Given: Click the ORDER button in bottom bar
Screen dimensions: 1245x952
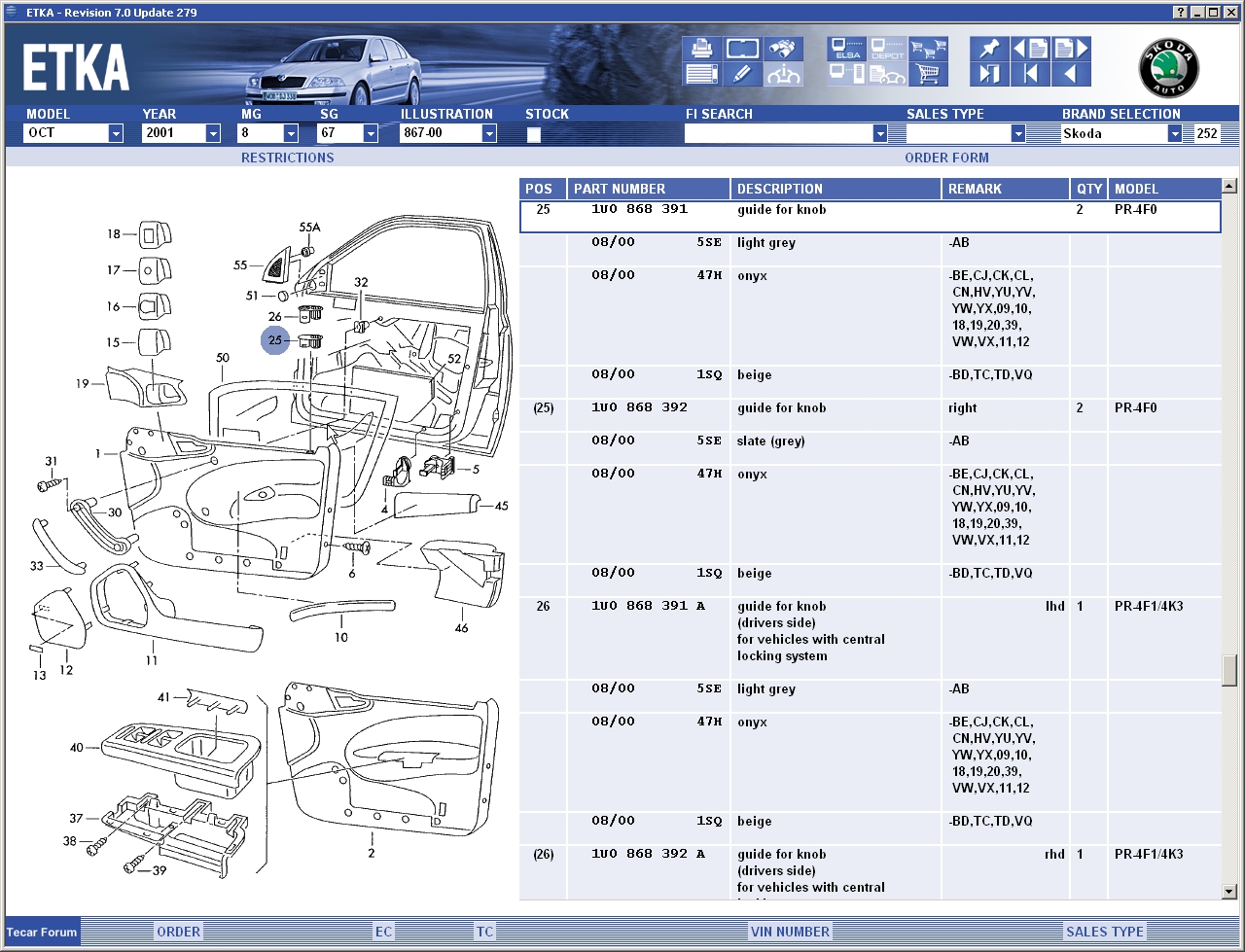Looking at the screenshot, I should coord(179,932).
